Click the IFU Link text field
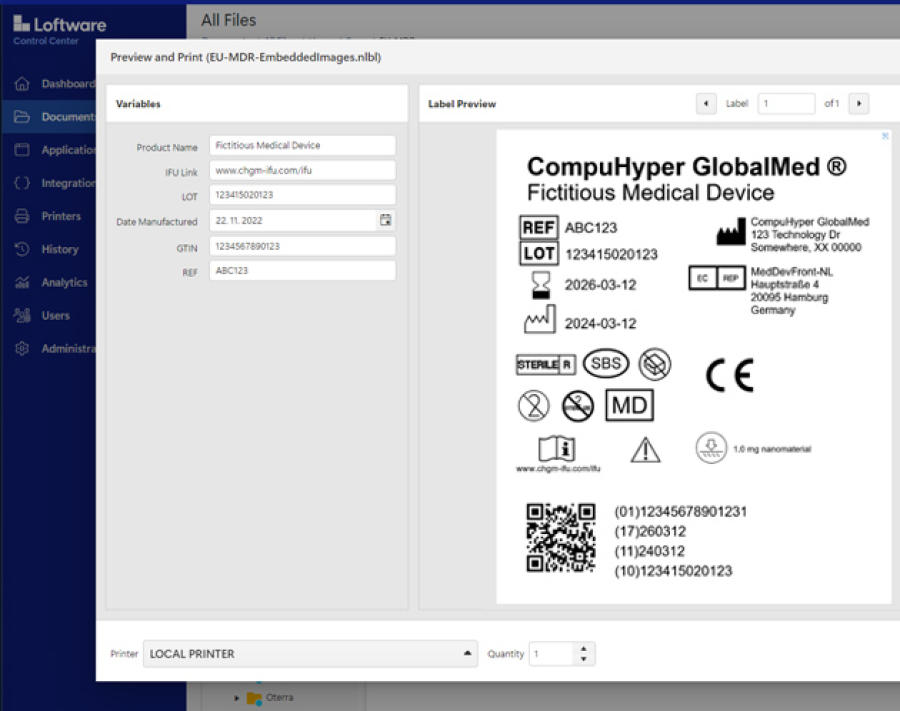This screenshot has width=900, height=711. [302, 171]
